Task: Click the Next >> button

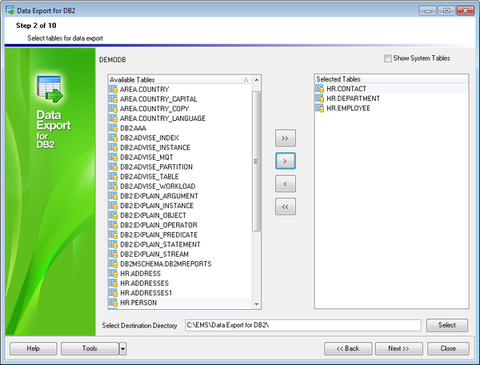Action: coord(399,349)
